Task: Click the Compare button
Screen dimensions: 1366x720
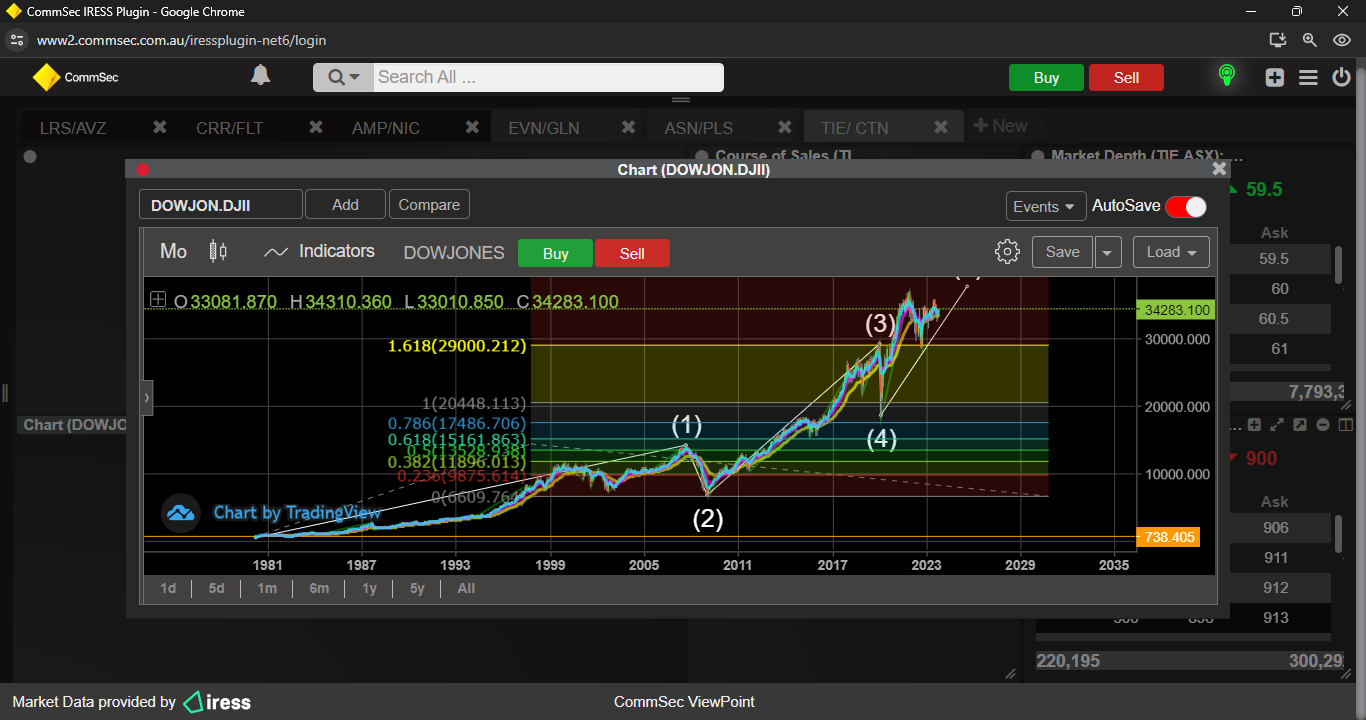Action: pyautogui.click(x=429, y=204)
